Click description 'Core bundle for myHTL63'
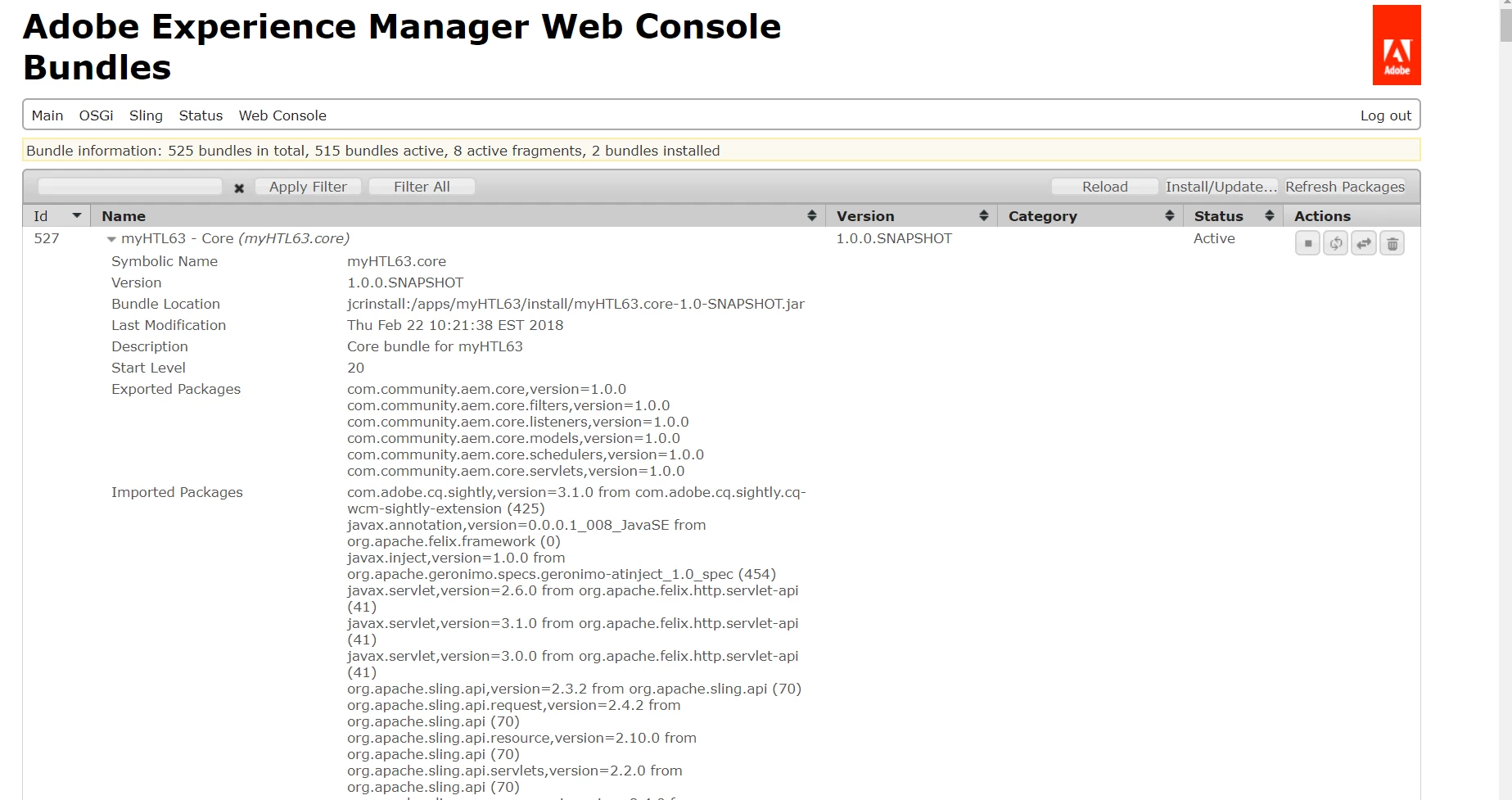This screenshot has width=1512, height=800. point(435,346)
